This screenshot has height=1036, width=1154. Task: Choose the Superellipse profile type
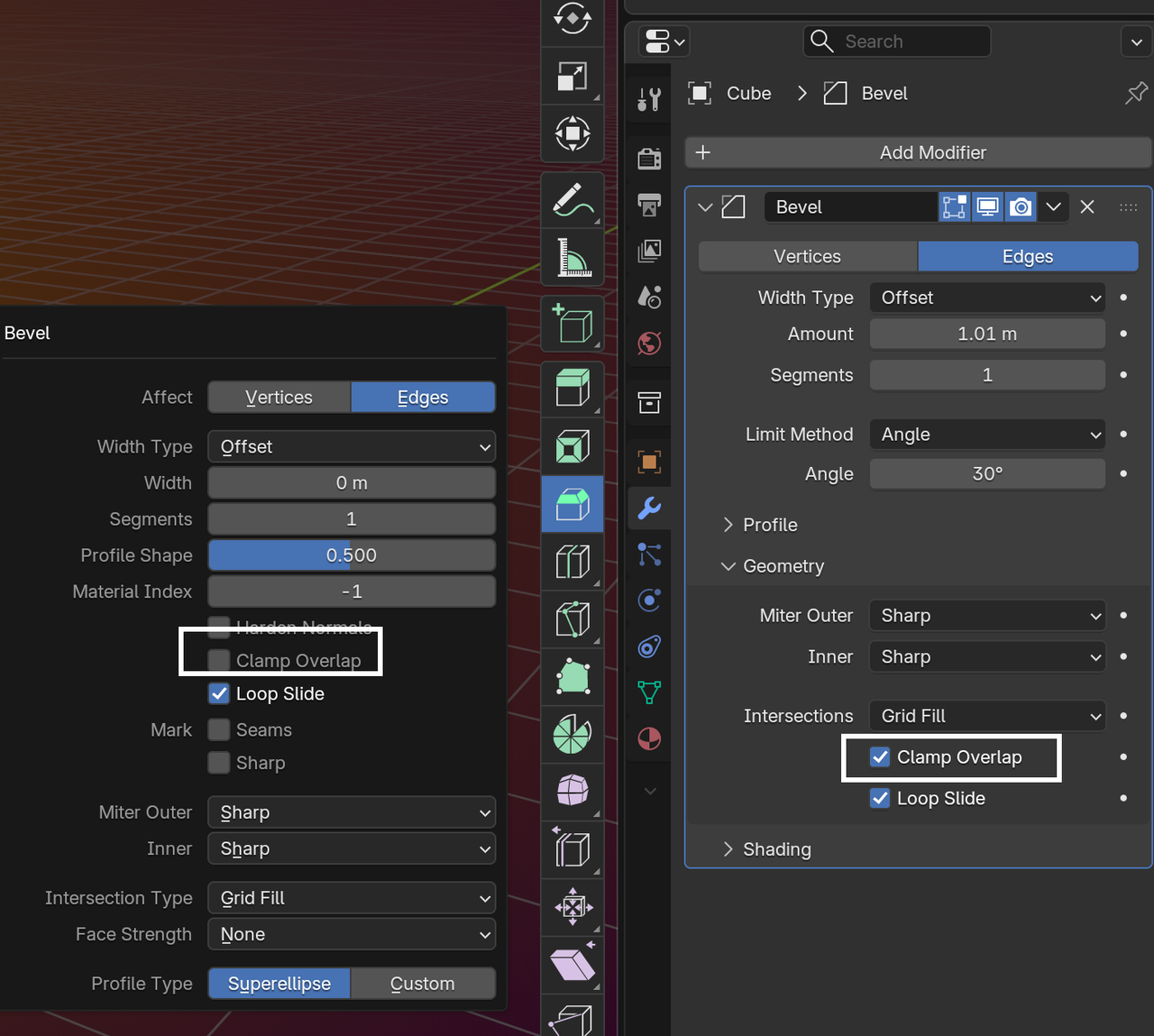(279, 984)
